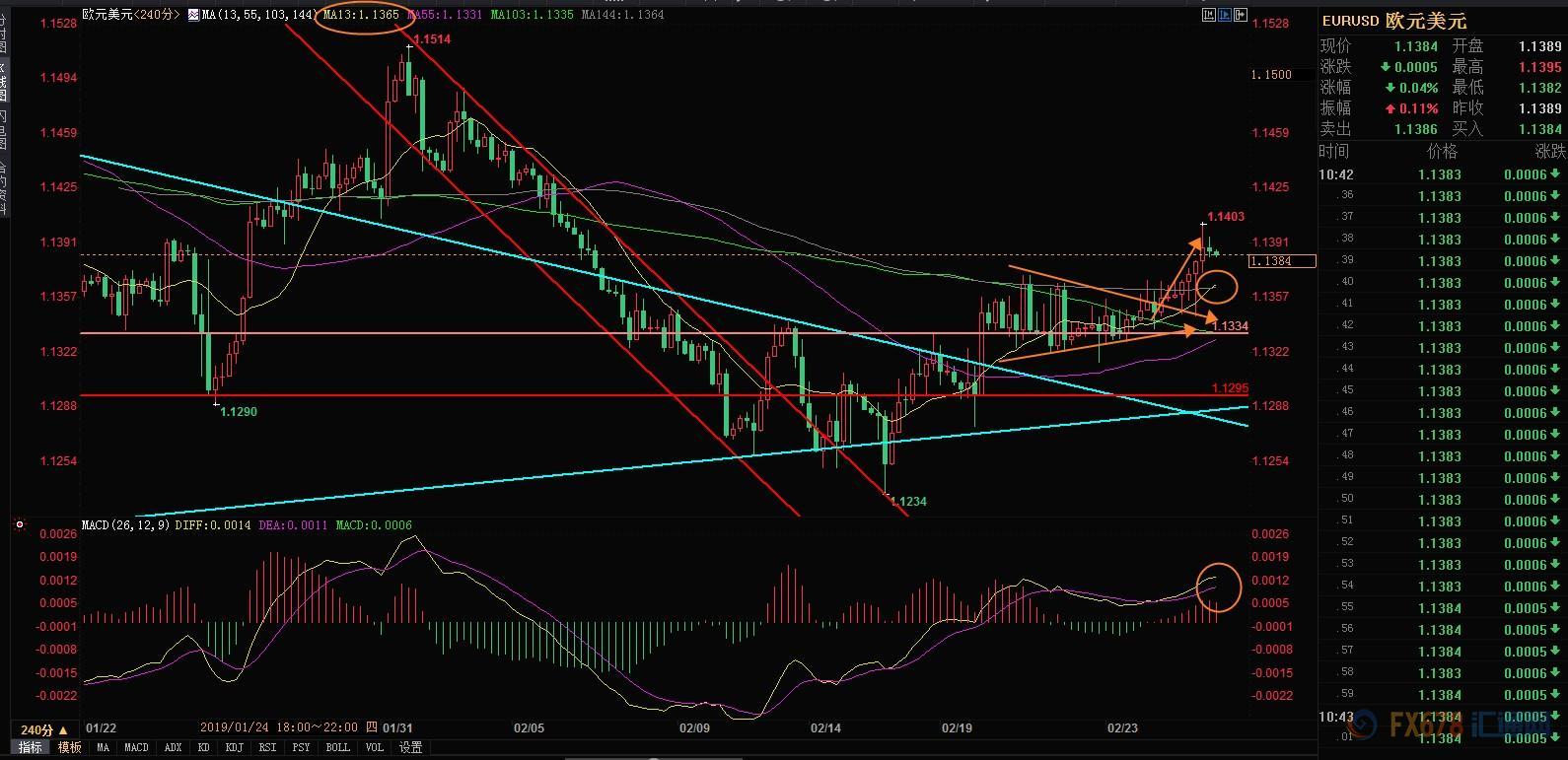
Task: Select the BOLL indicator button
Action: tap(337, 747)
